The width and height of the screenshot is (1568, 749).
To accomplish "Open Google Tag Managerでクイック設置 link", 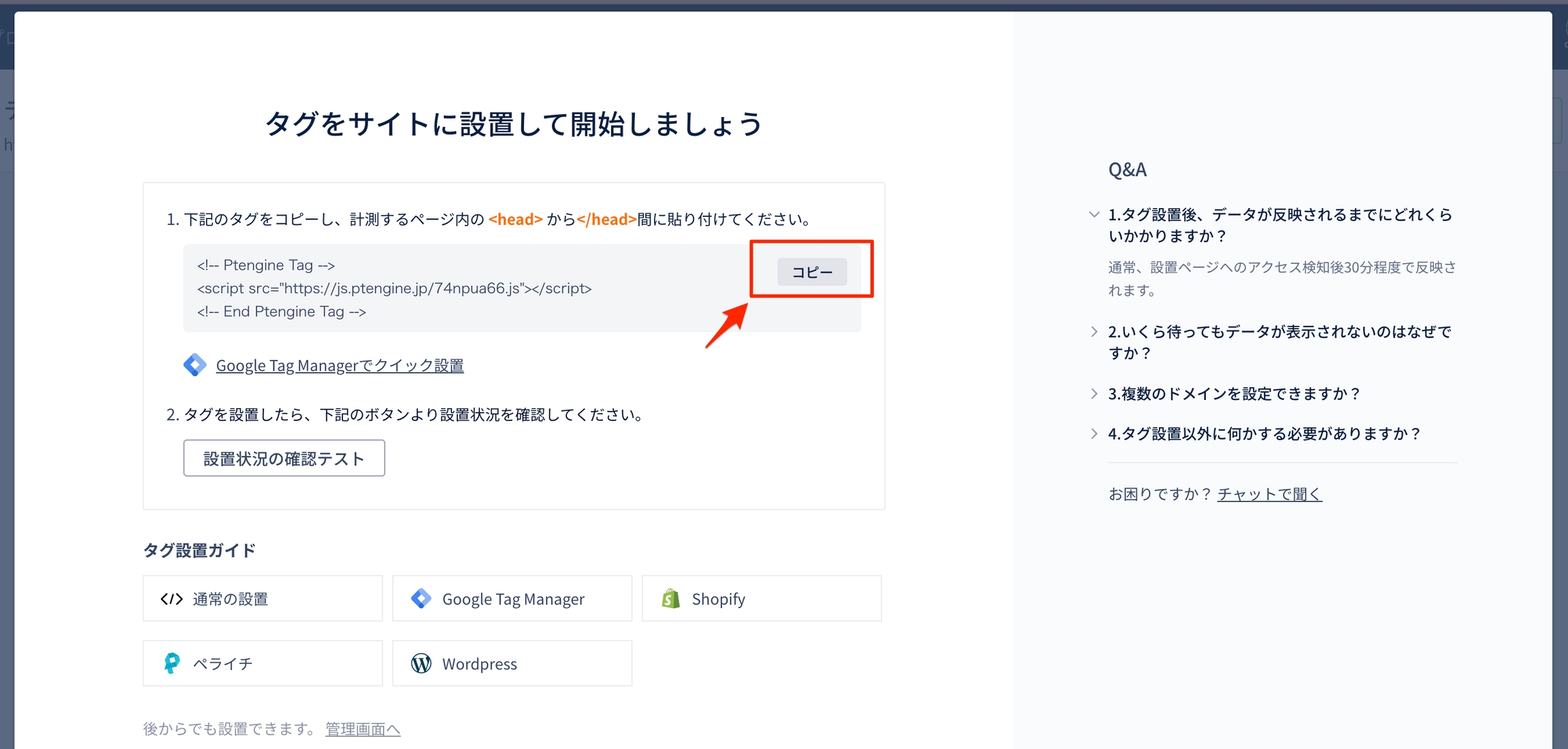I will (x=340, y=365).
